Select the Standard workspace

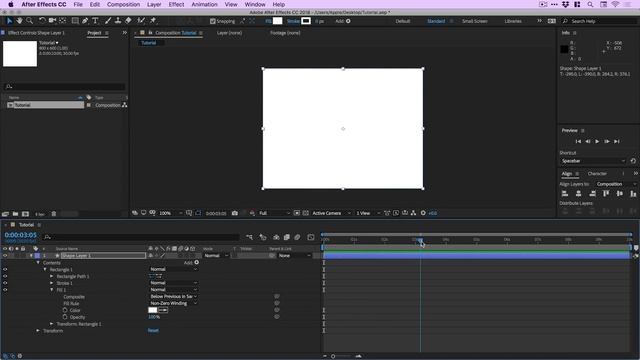tap(436, 21)
